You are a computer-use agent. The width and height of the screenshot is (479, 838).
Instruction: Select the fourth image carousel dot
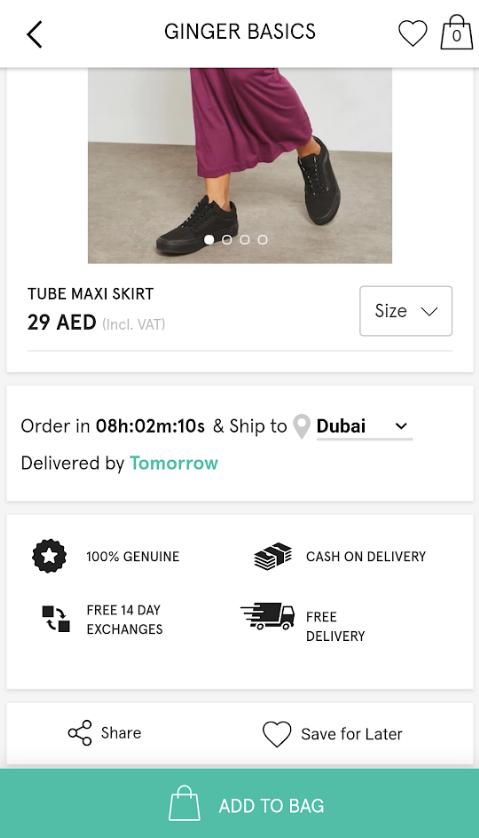262,239
